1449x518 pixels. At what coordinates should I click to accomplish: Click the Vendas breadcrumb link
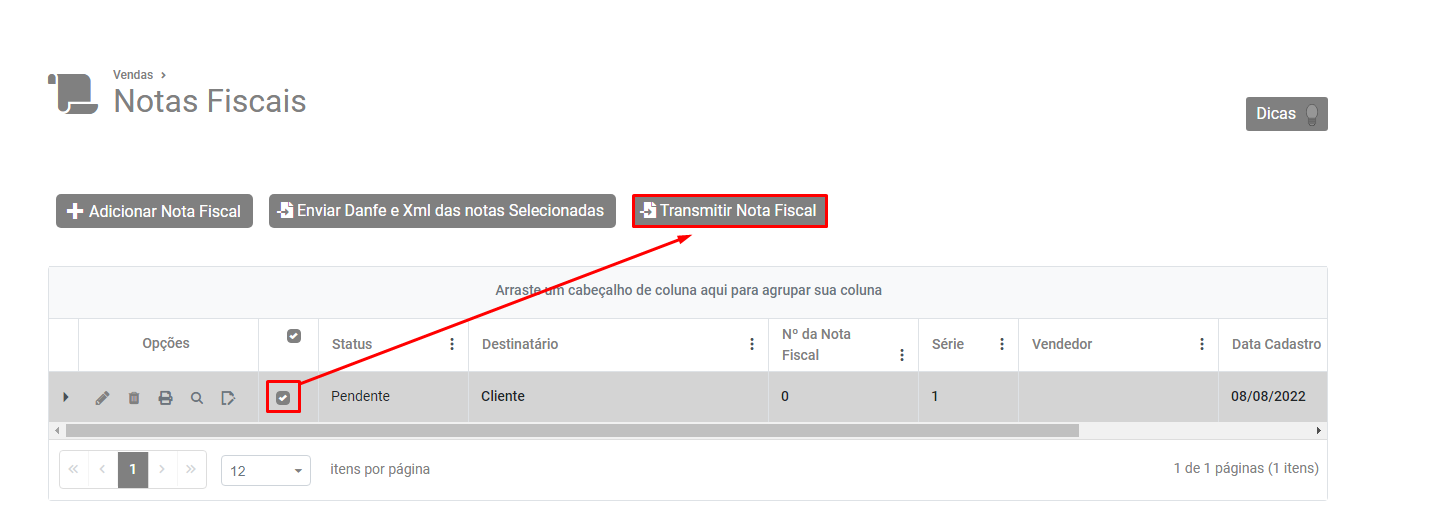[133, 75]
